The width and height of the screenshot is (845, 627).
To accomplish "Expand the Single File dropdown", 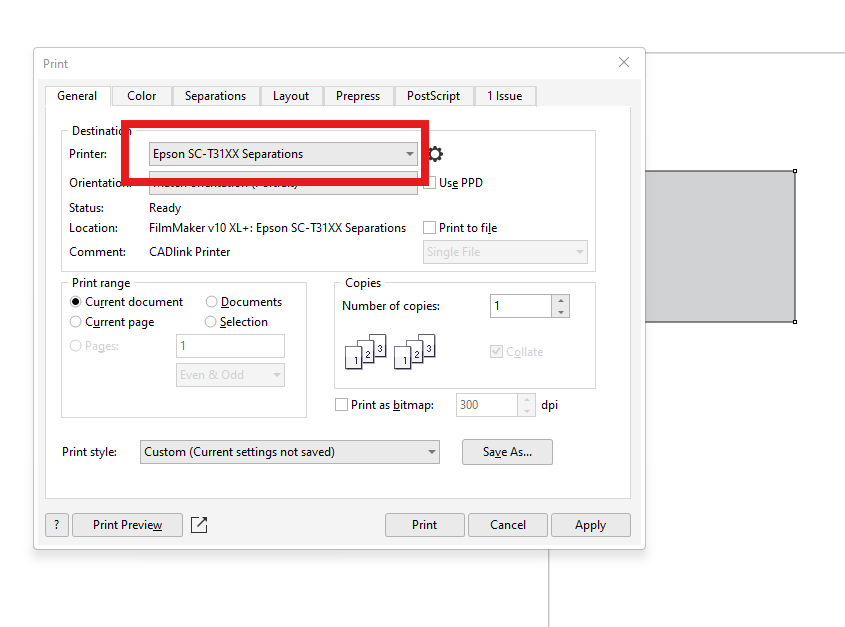I will click(505, 252).
